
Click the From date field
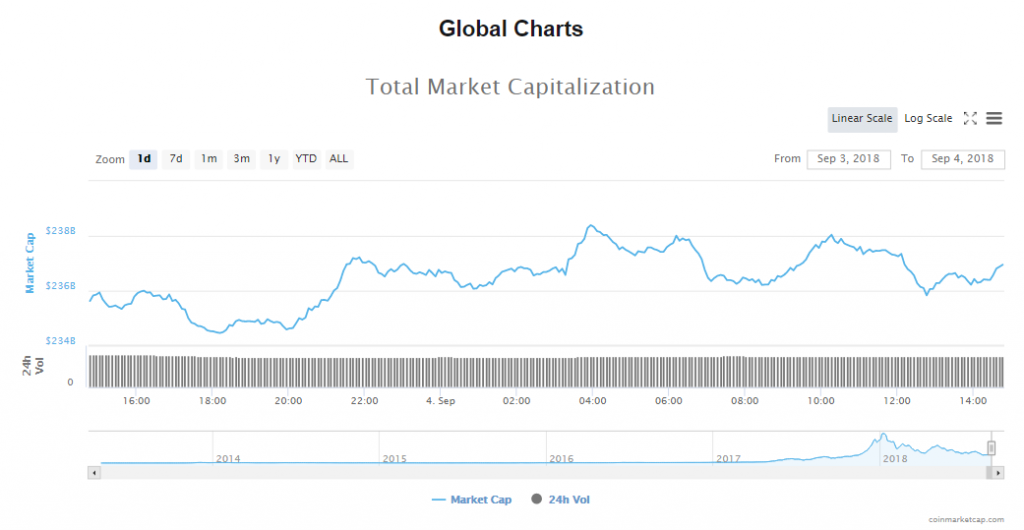[x=848, y=159]
